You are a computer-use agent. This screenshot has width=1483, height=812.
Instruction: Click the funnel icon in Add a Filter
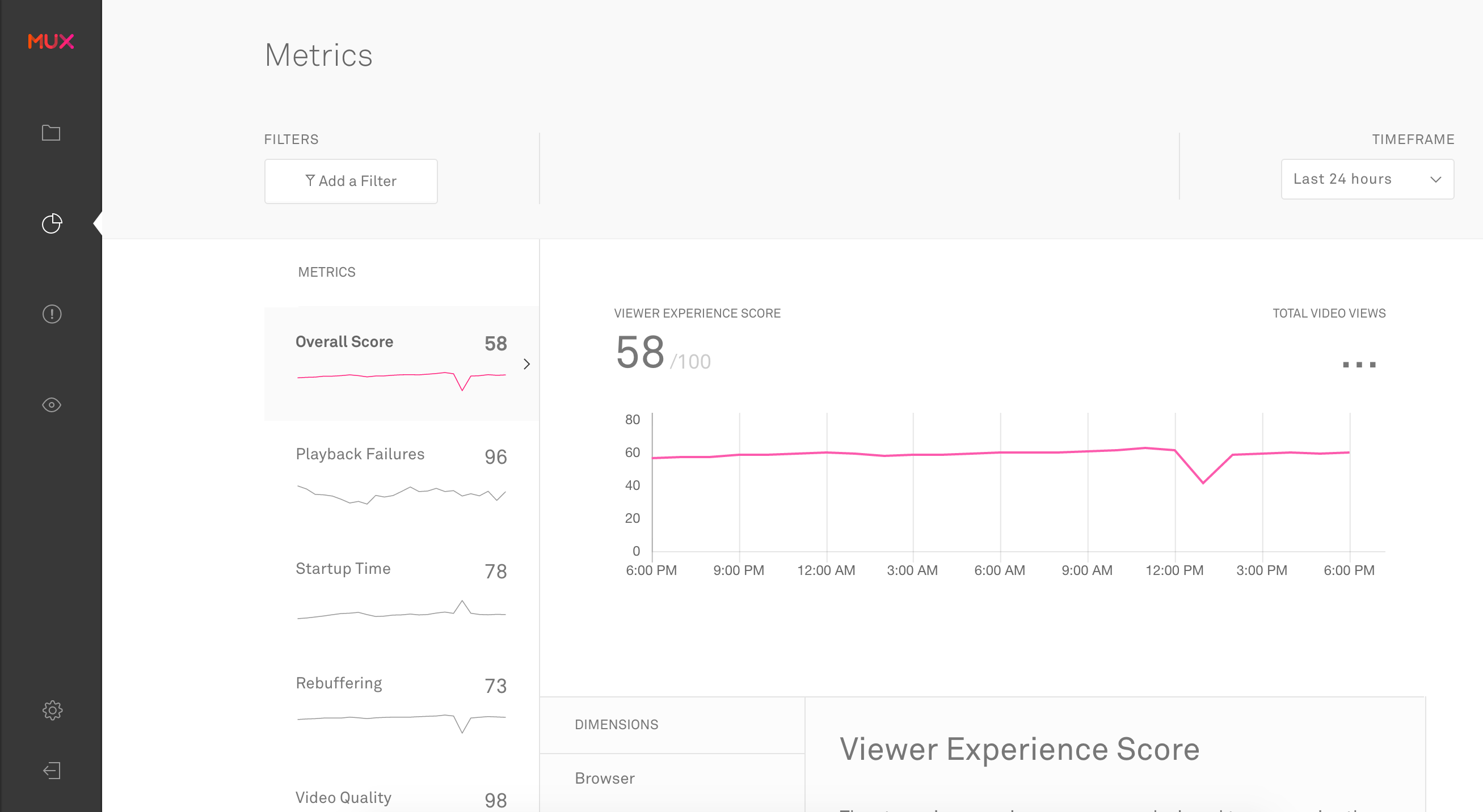pos(310,181)
